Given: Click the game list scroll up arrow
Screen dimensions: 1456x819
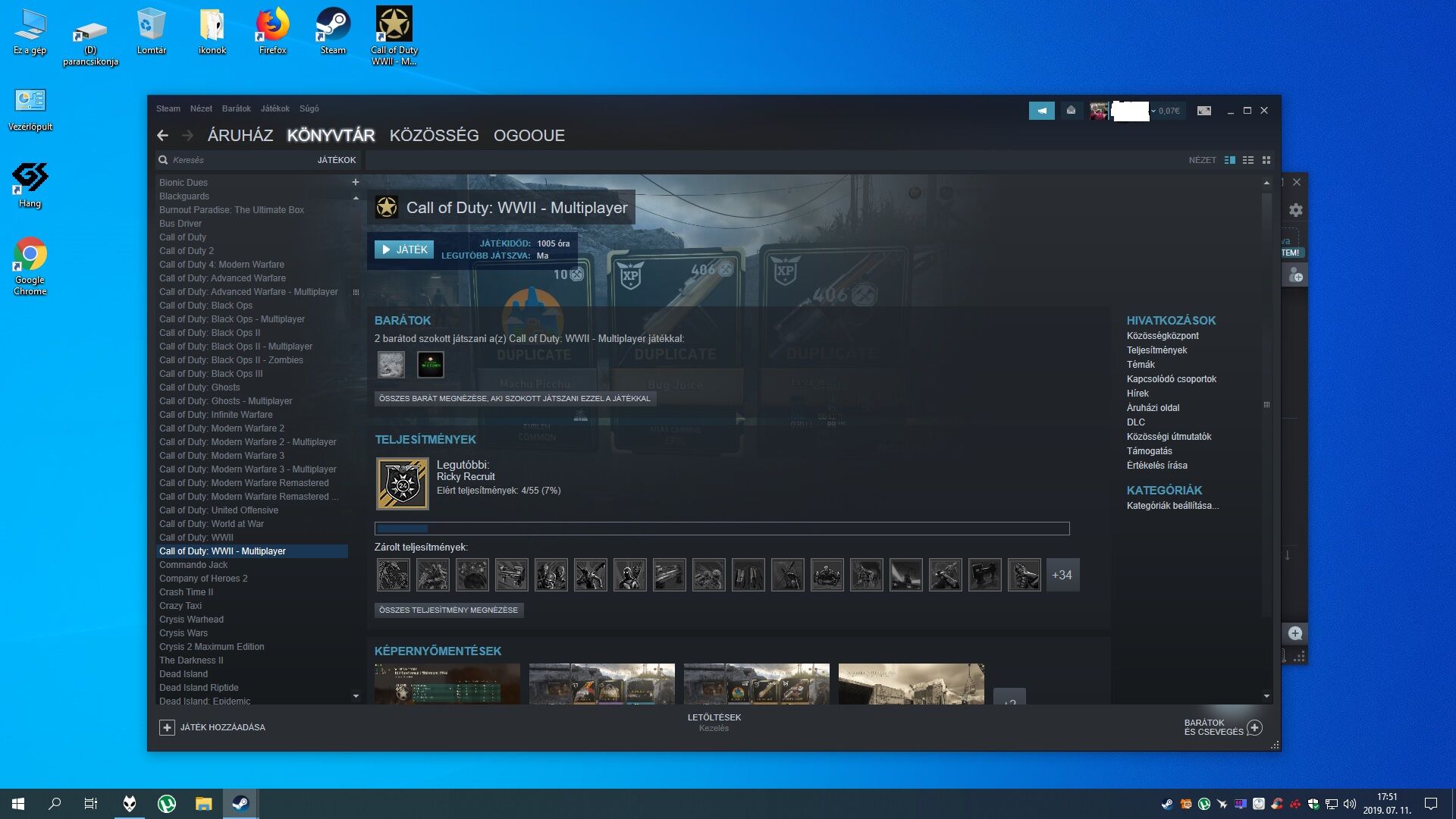Looking at the screenshot, I should pos(356,198).
